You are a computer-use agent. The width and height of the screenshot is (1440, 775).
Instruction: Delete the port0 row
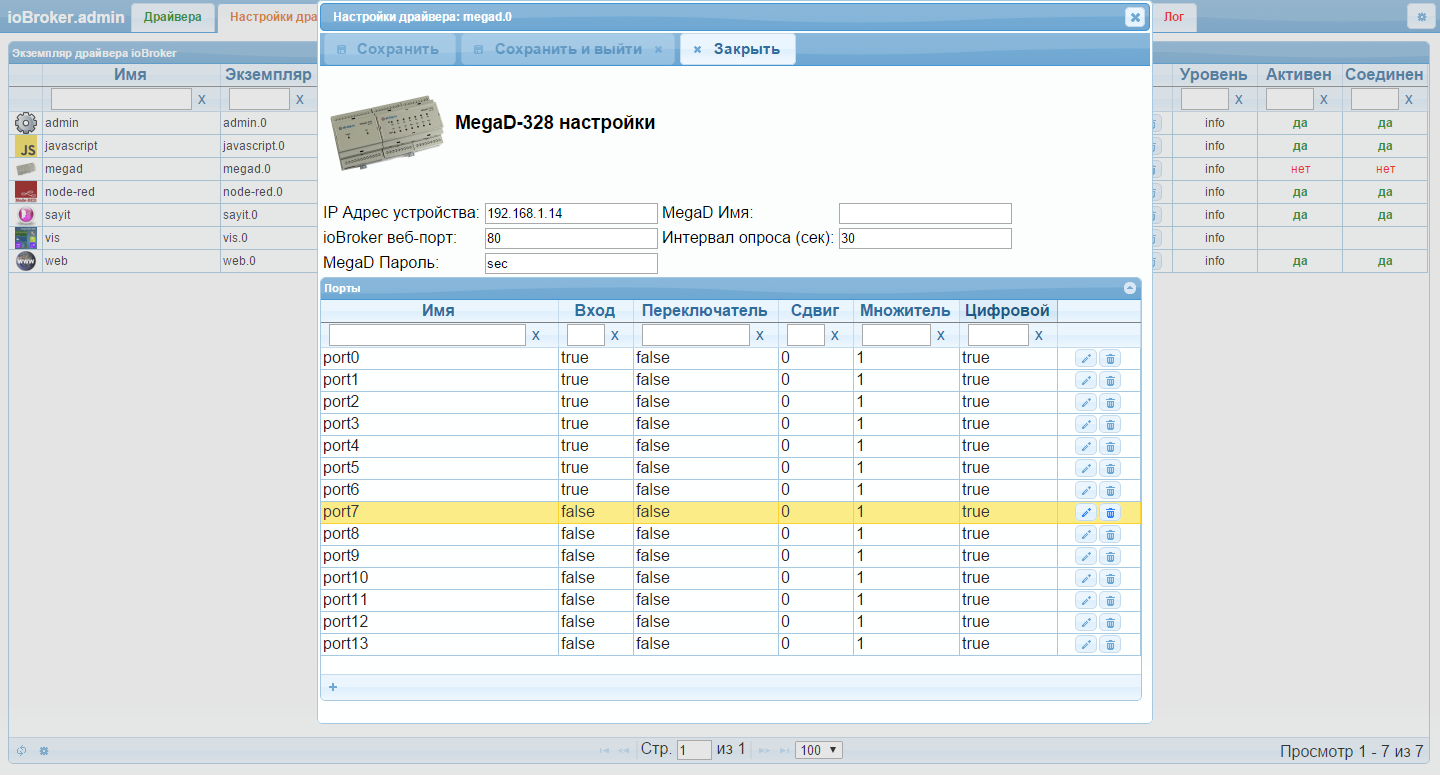coord(1110,358)
